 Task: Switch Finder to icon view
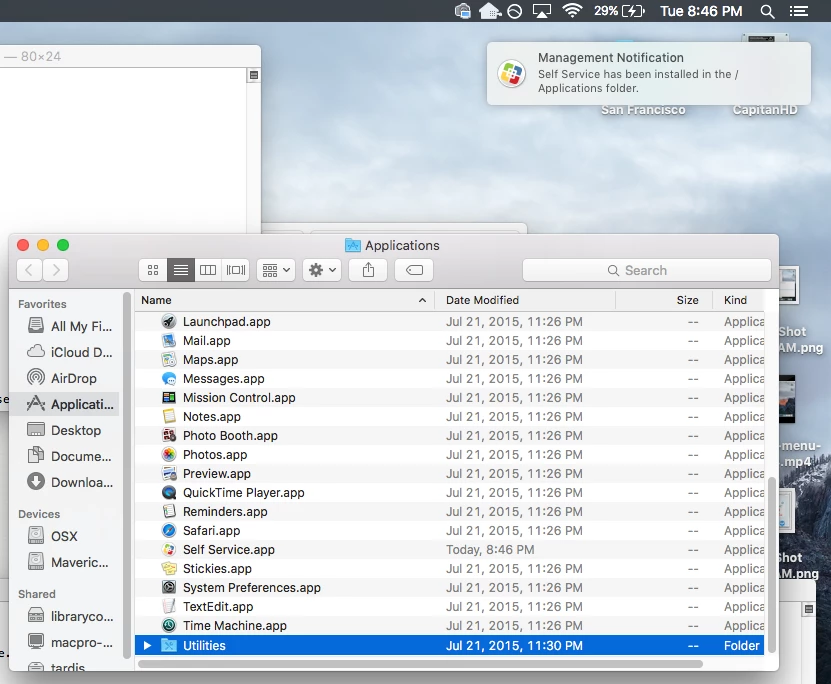point(153,270)
